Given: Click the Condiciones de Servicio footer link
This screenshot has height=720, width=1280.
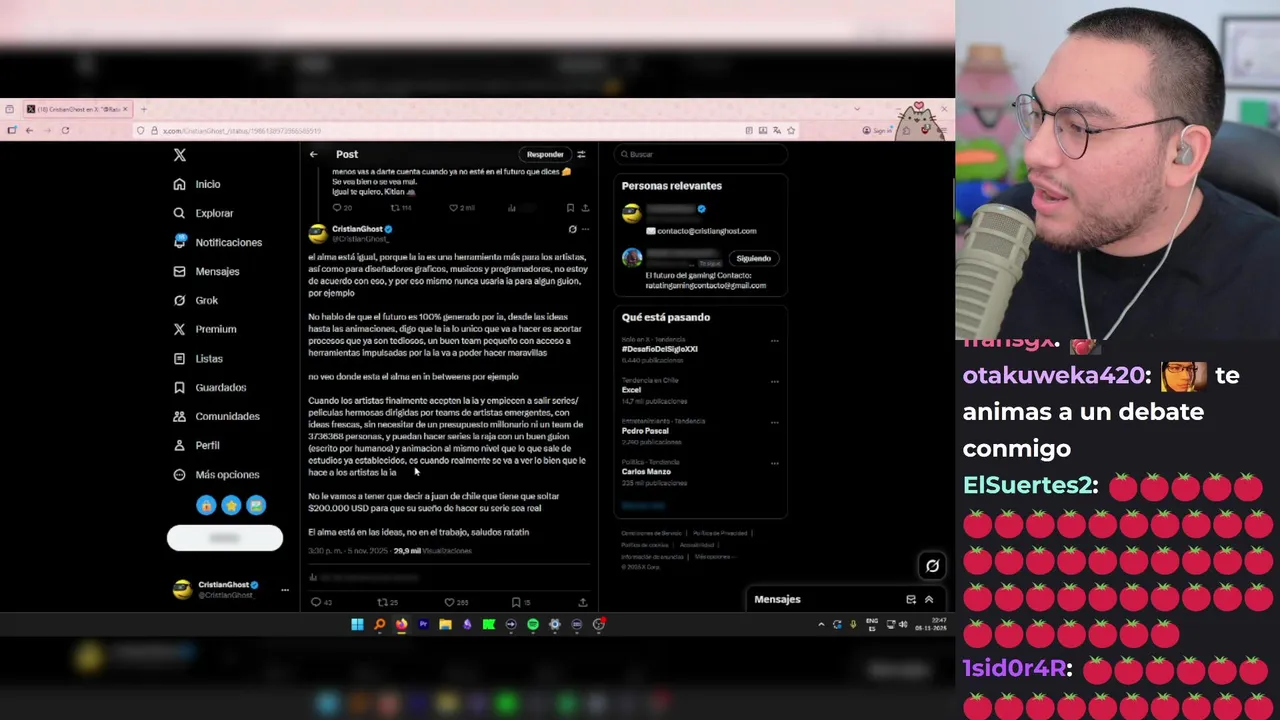Looking at the screenshot, I should (x=651, y=533).
